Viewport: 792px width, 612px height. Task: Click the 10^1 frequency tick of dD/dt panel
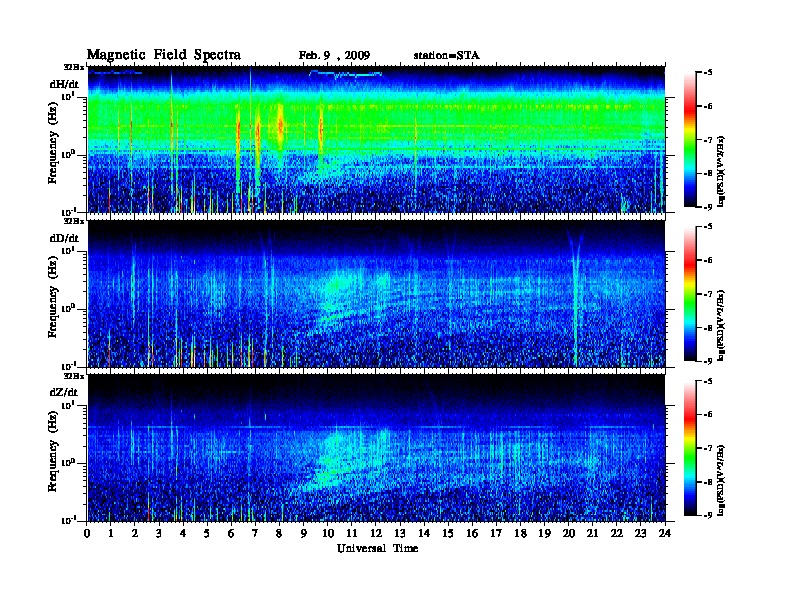click(68, 250)
